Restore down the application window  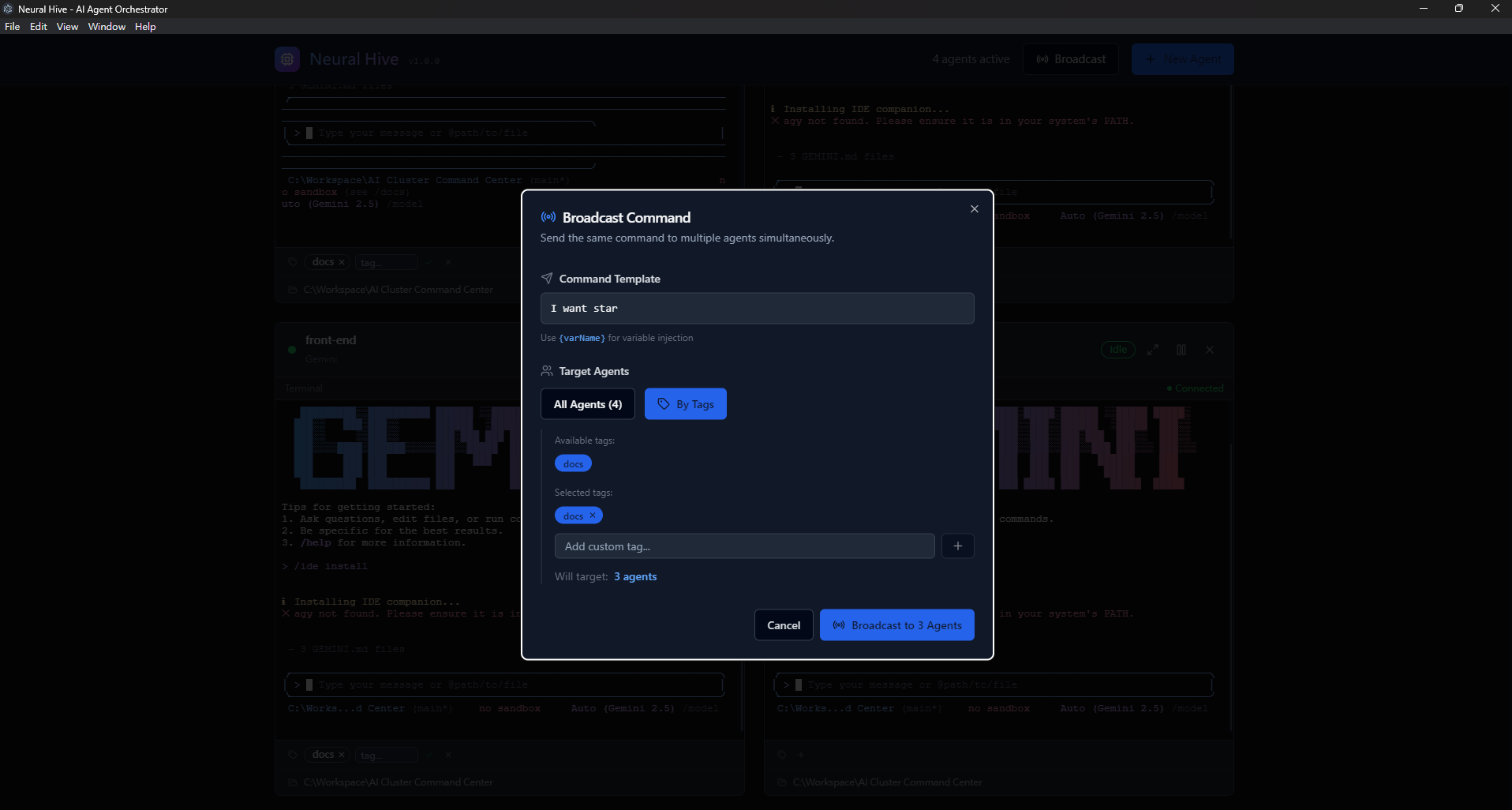1459,9
